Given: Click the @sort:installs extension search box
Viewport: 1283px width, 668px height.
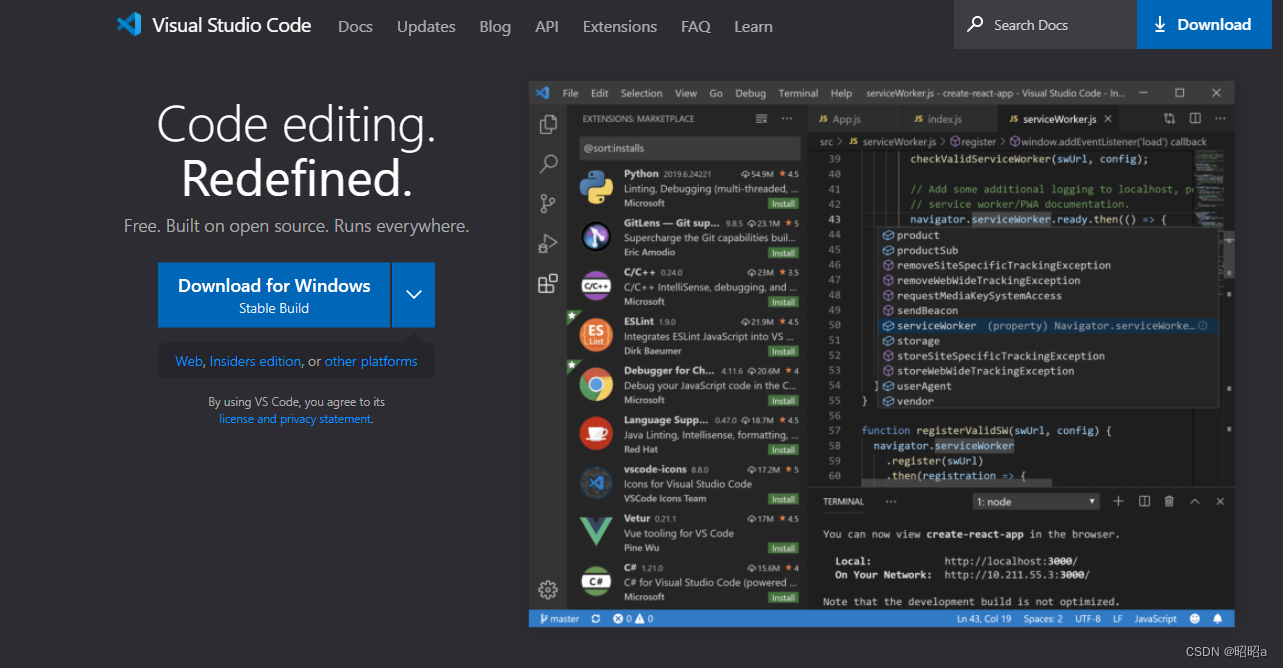Looking at the screenshot, I should point(689,148).
